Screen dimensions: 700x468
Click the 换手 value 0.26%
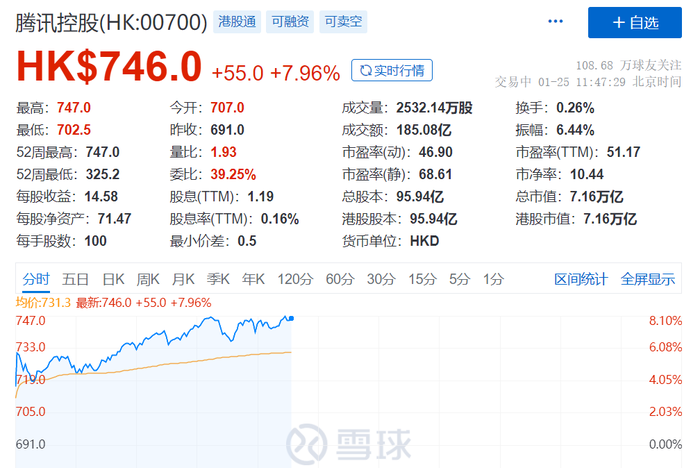[575, 108]
